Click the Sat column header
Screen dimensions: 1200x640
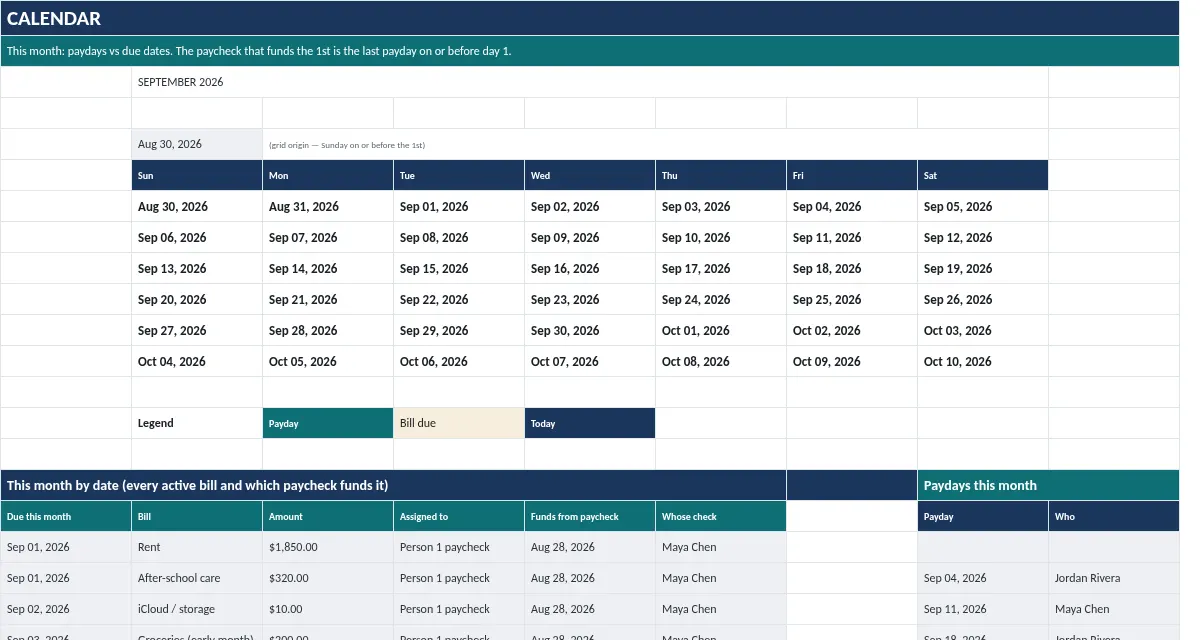(983, 175)
